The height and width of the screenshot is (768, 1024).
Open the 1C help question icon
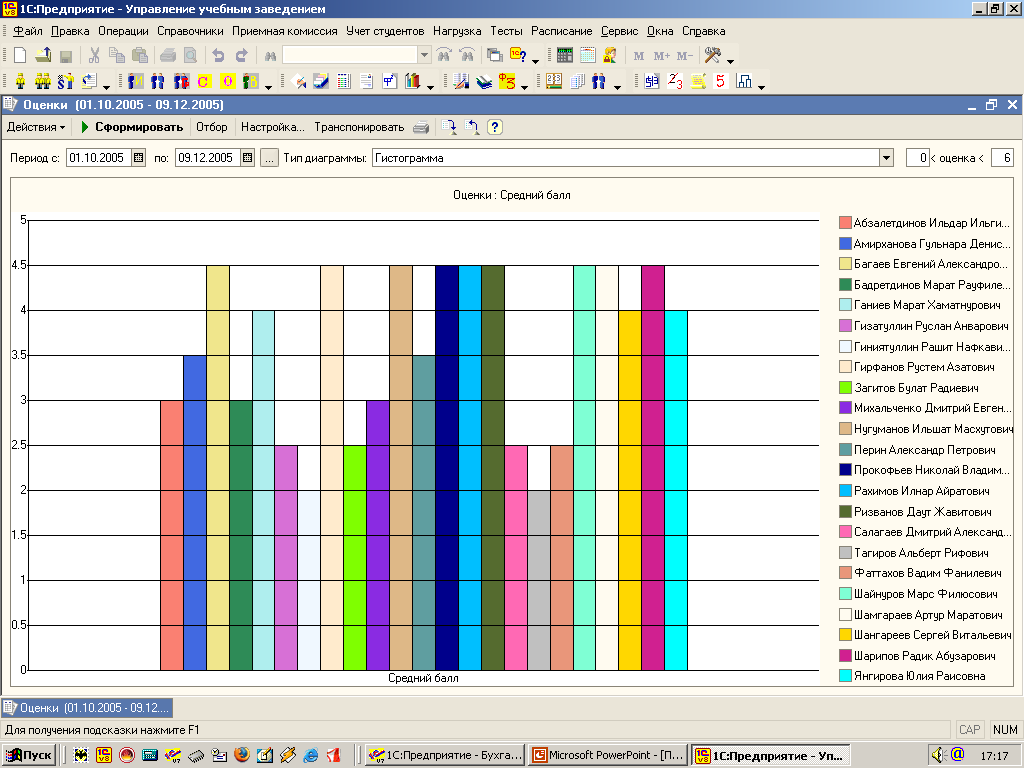pyautogui.click(x=519, y=56)
